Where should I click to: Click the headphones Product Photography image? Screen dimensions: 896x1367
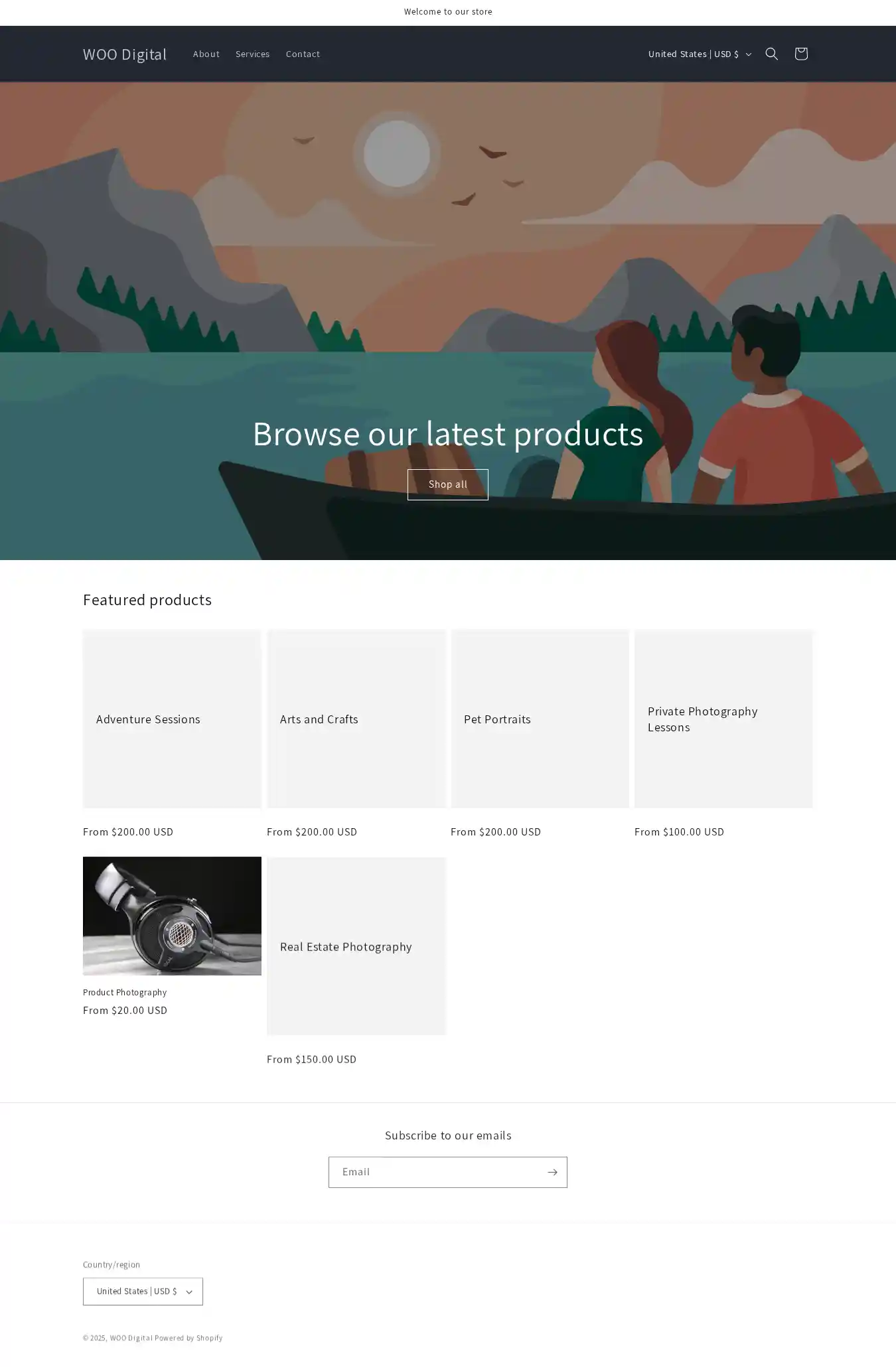click(172, 916)
